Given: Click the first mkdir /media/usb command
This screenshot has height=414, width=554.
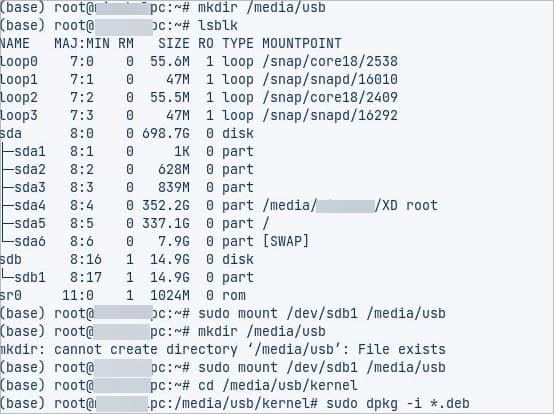Looking at the screenshot, I should tap(262, 7).
